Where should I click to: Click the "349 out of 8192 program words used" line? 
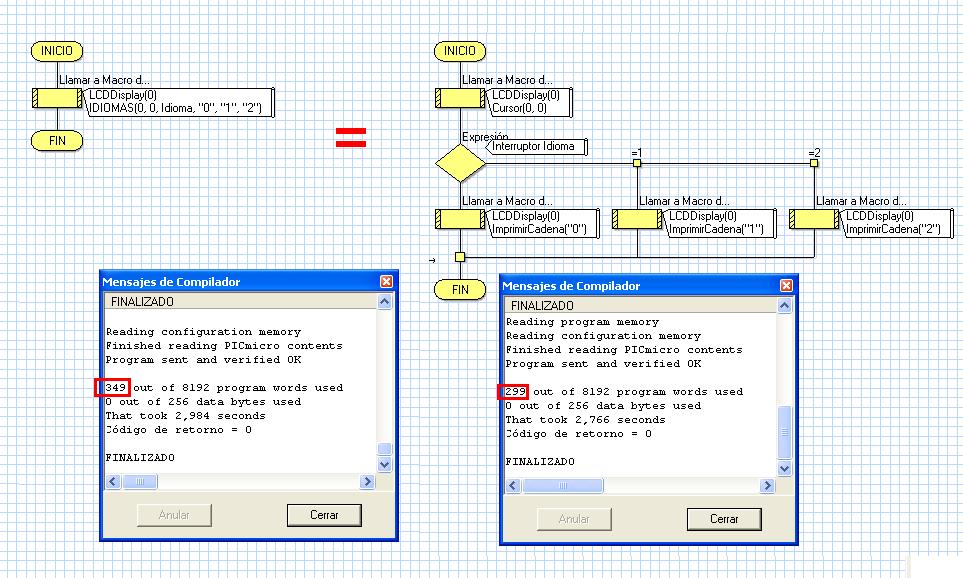click(224, 388)
